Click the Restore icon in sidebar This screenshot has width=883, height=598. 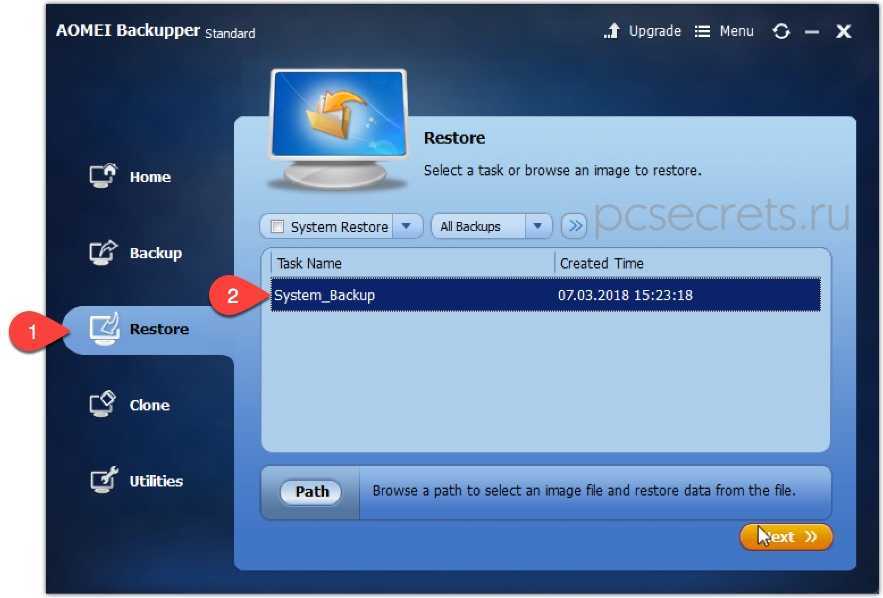coord(104,329)
